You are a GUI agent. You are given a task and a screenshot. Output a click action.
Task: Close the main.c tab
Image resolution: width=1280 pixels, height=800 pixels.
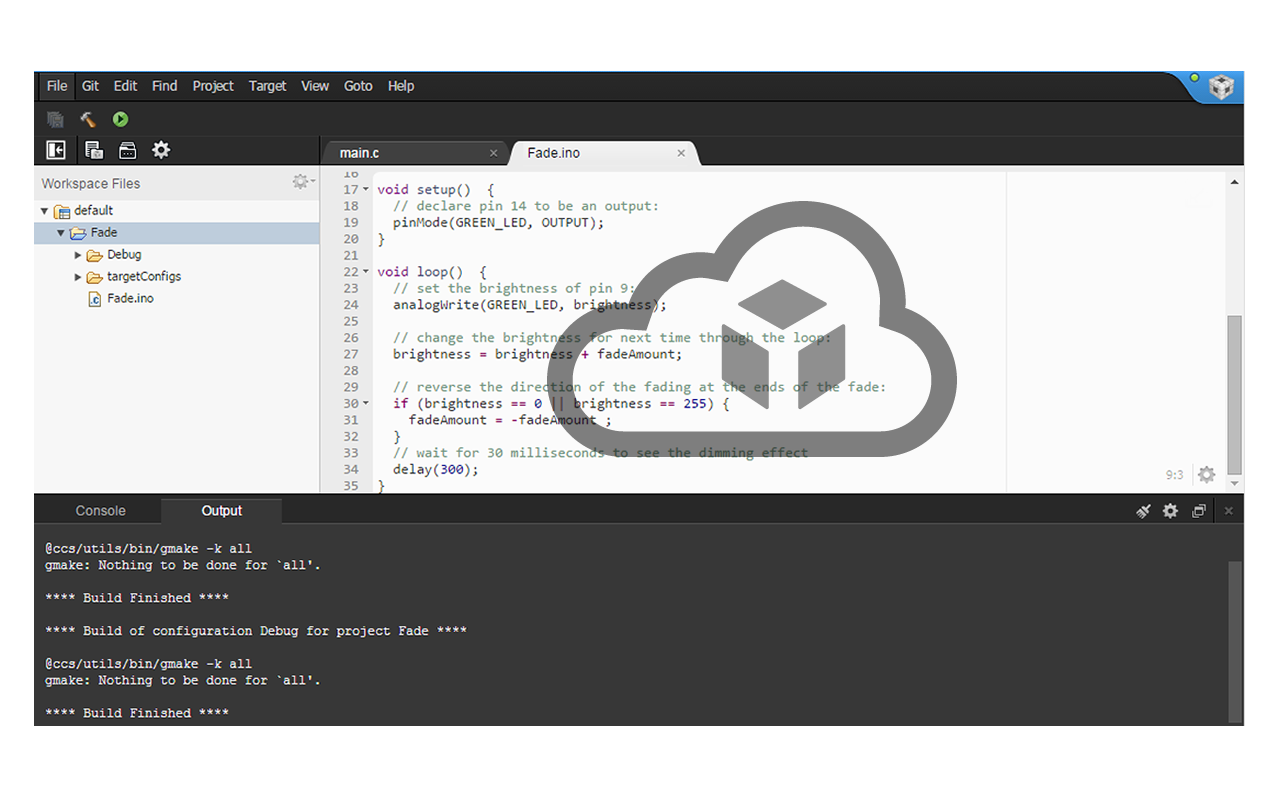(493, 153)
